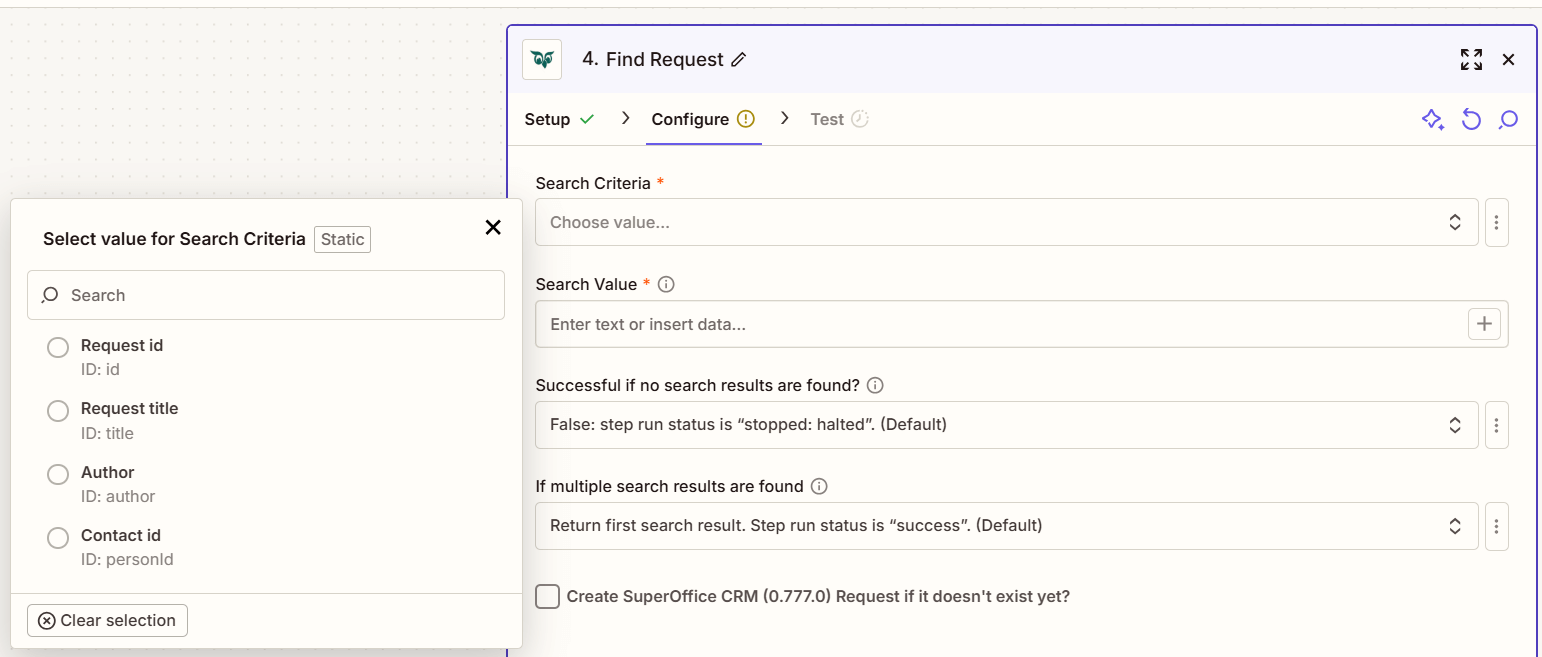Screen dimensions: 1542x657
Task: Switch to the Test tab
Action: pyautogui.click(x=827, y=119)
